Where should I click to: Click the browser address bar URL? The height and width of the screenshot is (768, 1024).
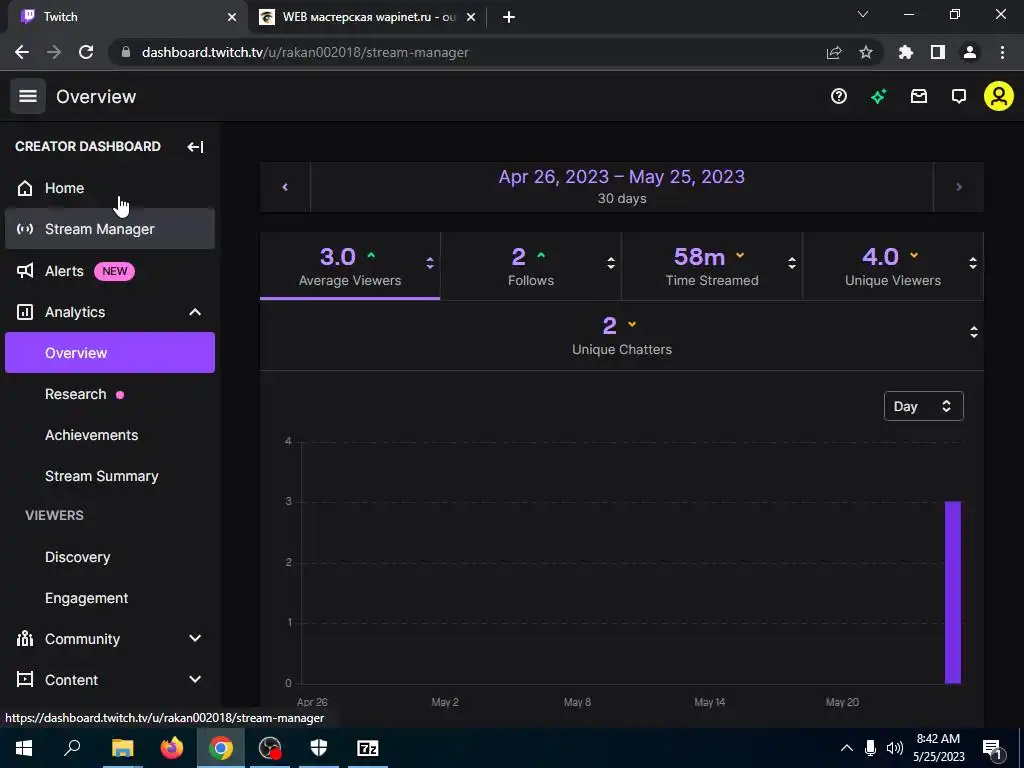305,52
